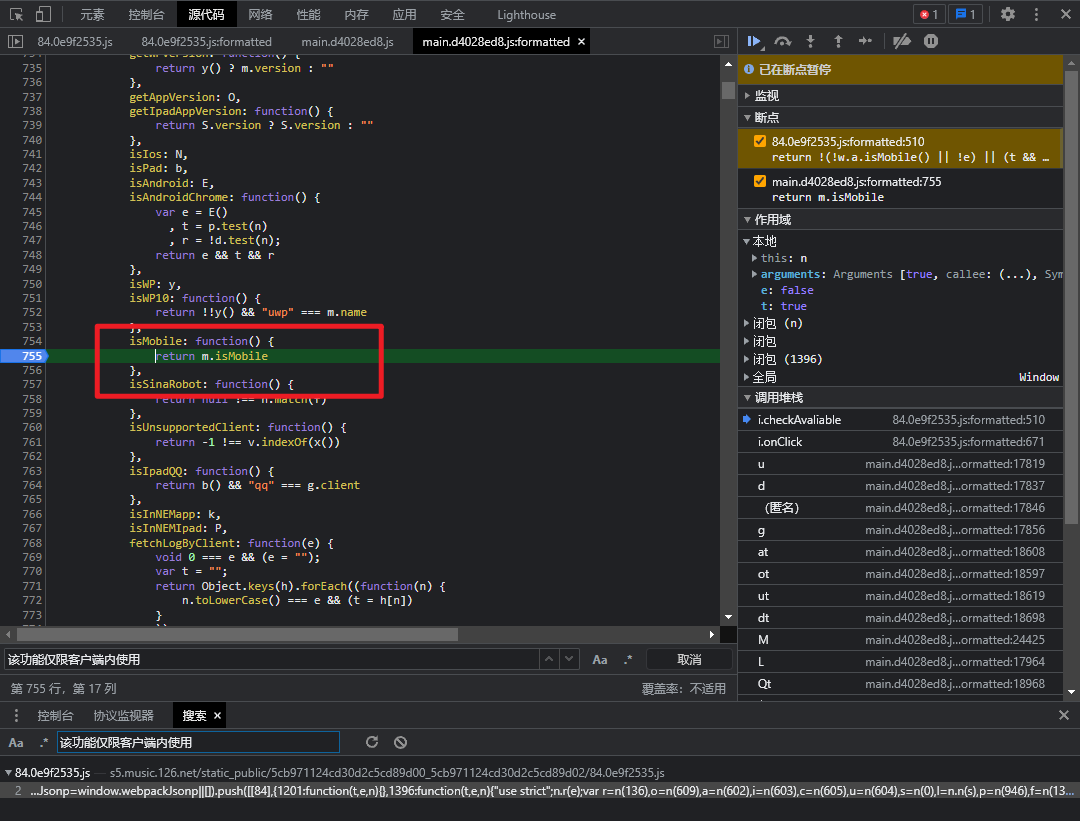Close the main.d4028ed8.js:formatted tab
The height and width of the screenshot is (821, 1080).
[x=581, y=42]
